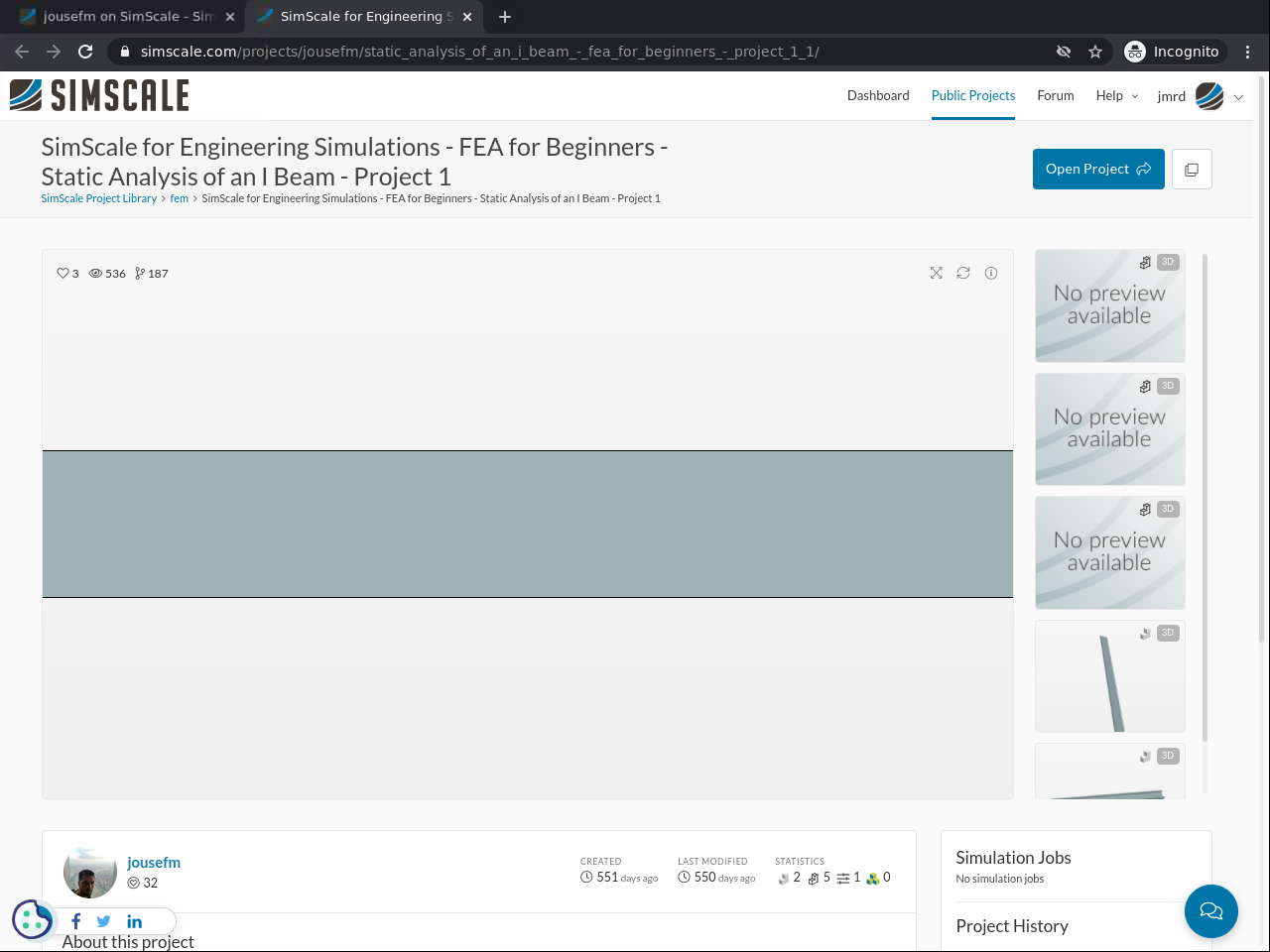Screen dimensions: 1270x952
Task: Click the clock icon beside 551 days ago
Action: 586,878
